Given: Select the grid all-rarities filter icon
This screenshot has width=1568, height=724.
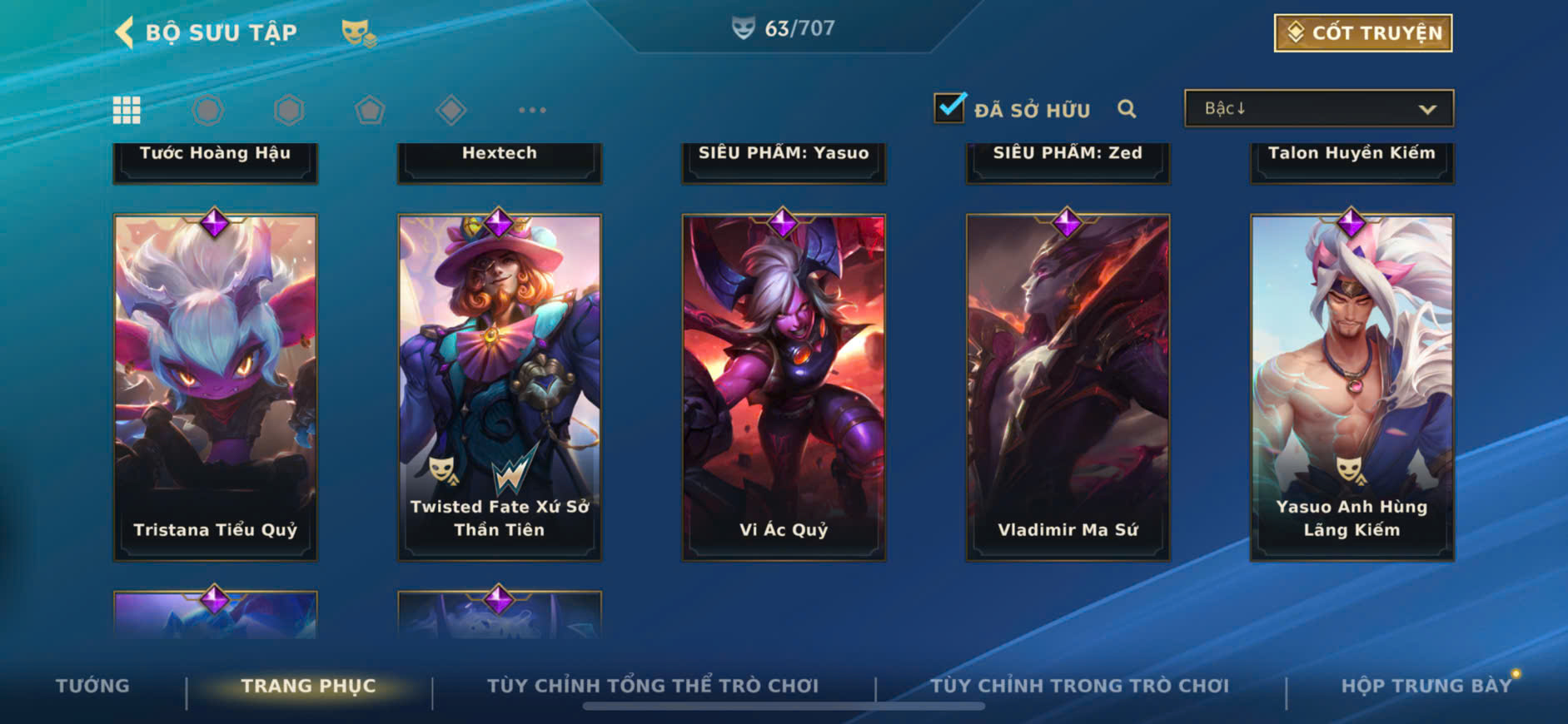Looking at the screenshot, I should [127, 110].
